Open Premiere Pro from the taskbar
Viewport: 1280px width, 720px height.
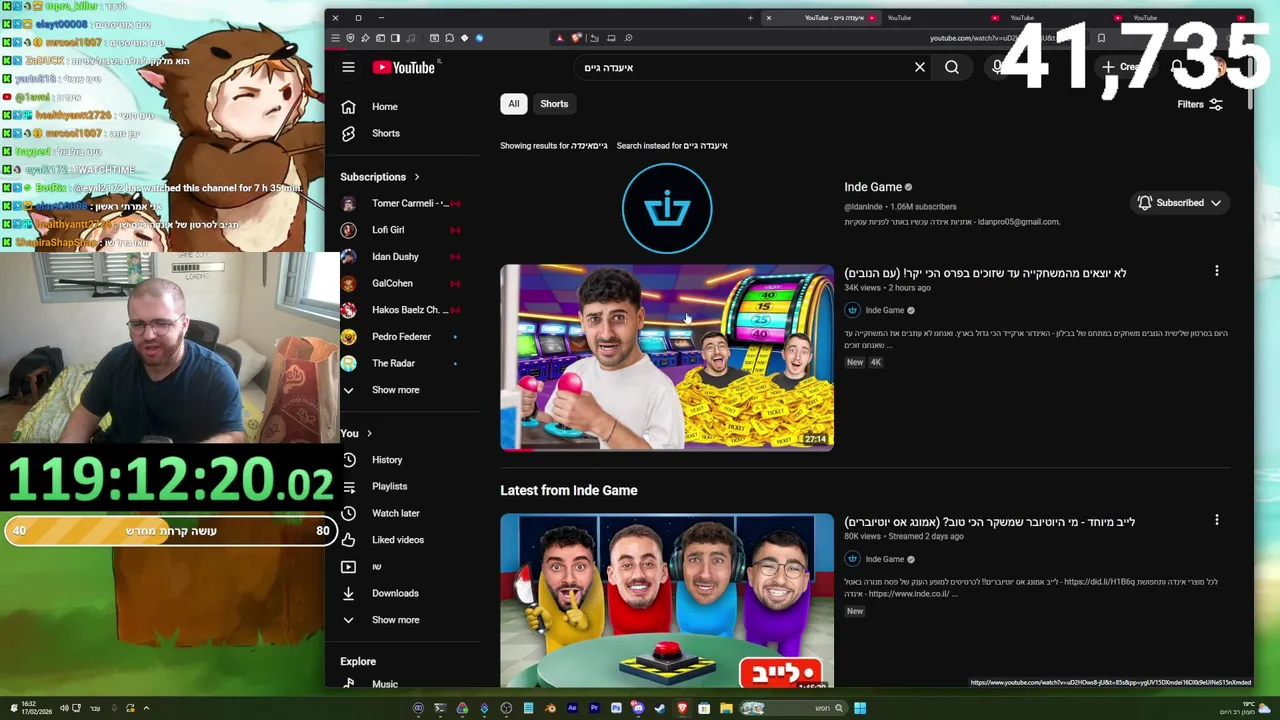click(594, 708)
